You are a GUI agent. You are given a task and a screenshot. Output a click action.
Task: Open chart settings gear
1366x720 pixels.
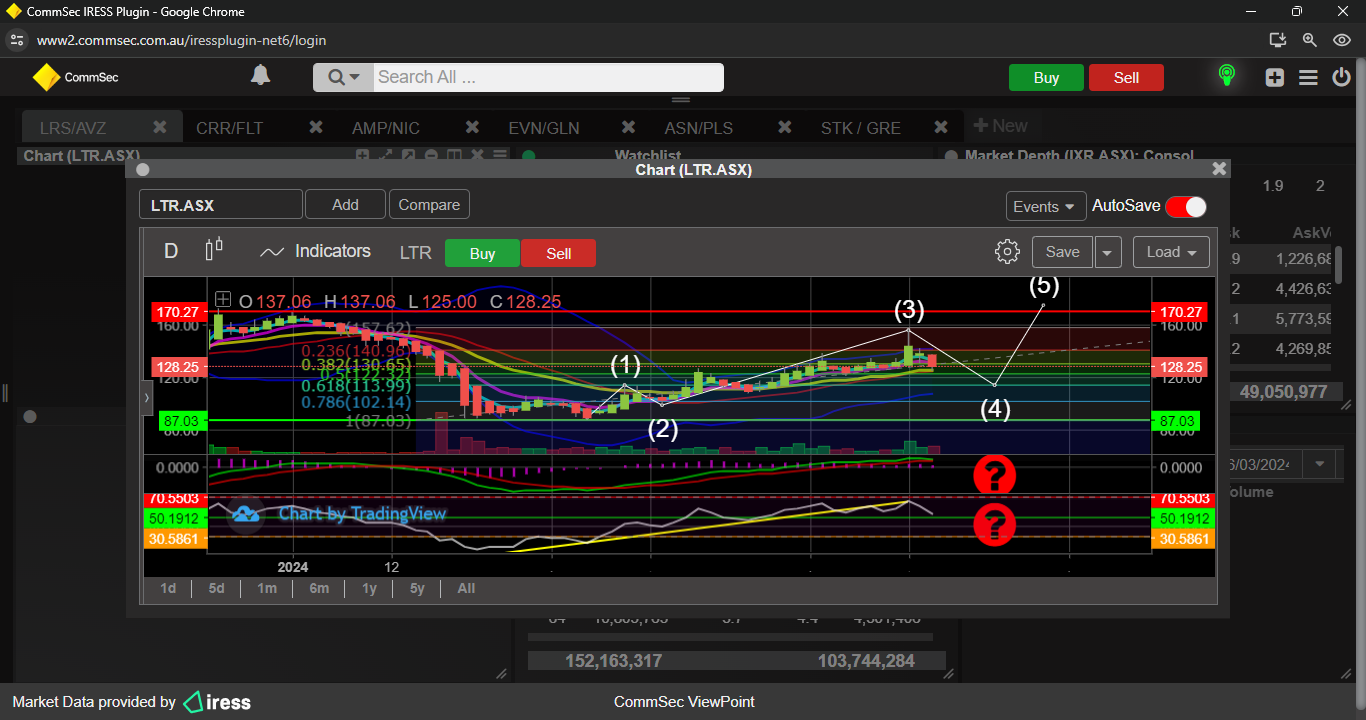[x=1007, y=252]
